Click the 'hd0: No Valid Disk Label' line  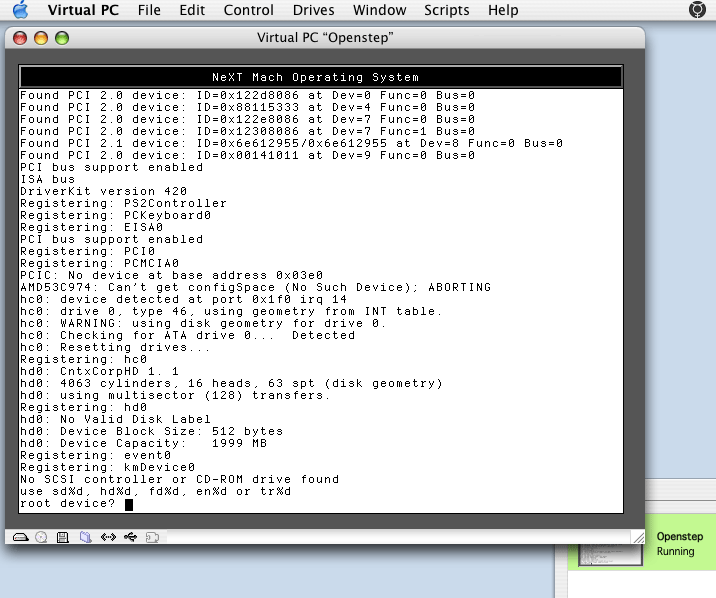tap(115, 420)
